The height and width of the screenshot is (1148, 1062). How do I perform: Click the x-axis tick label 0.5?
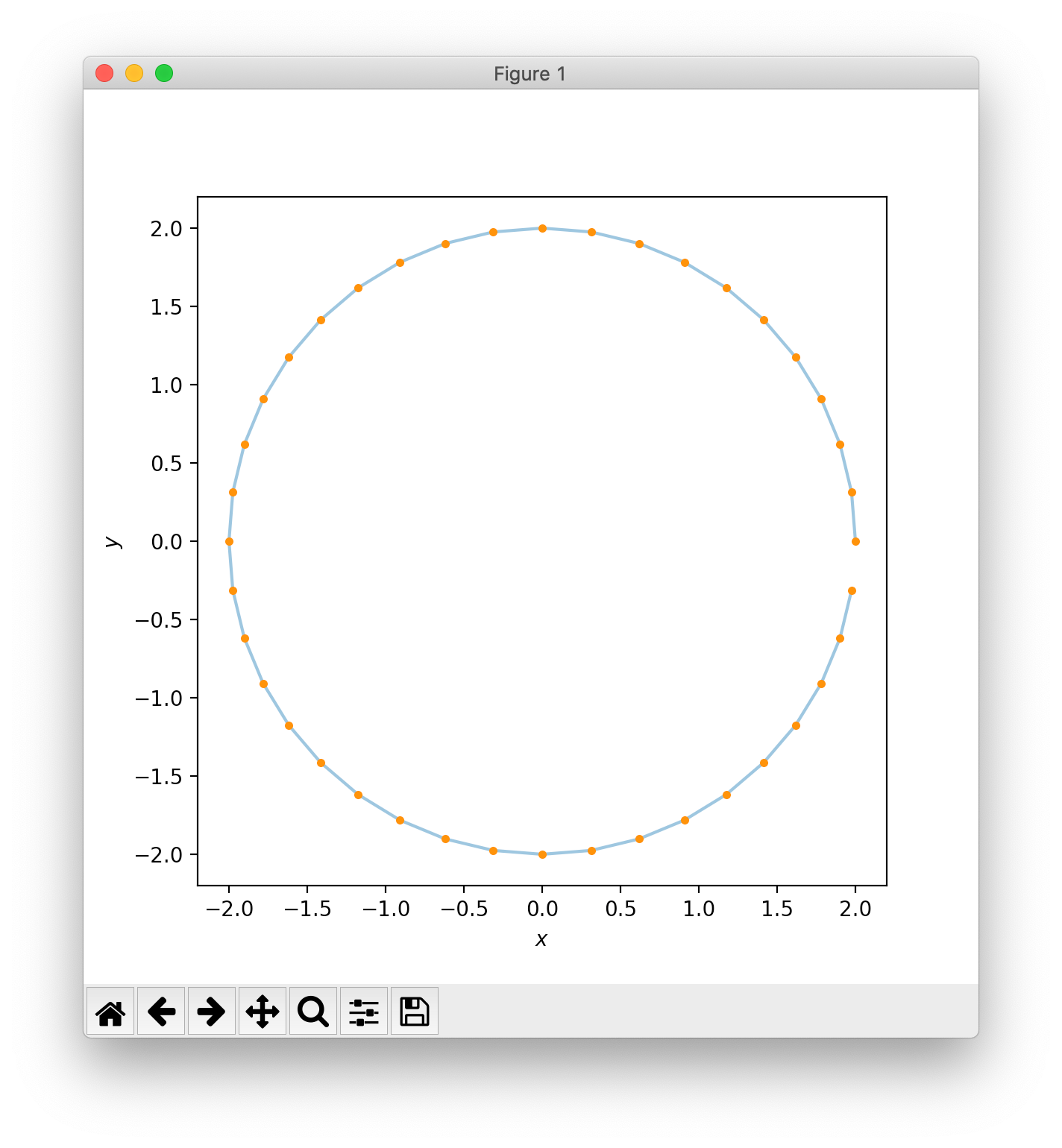point(620,909)
